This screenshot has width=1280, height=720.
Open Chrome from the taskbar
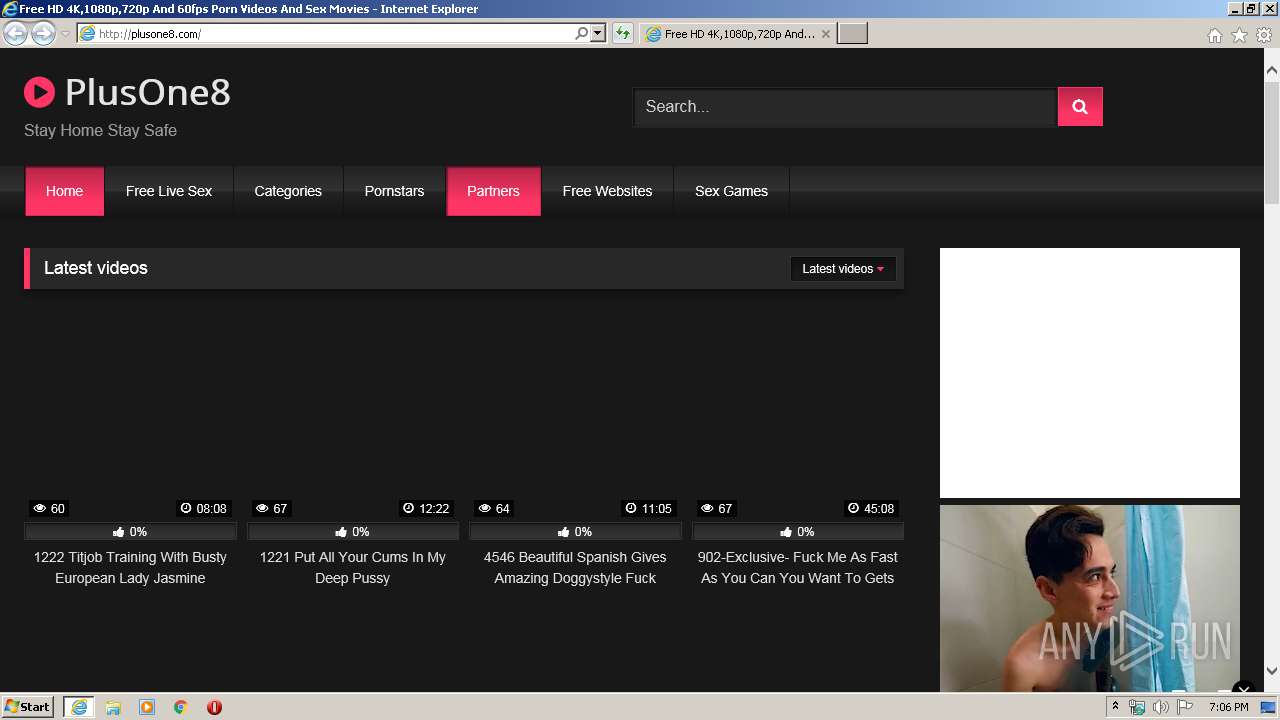pos(181,707)
